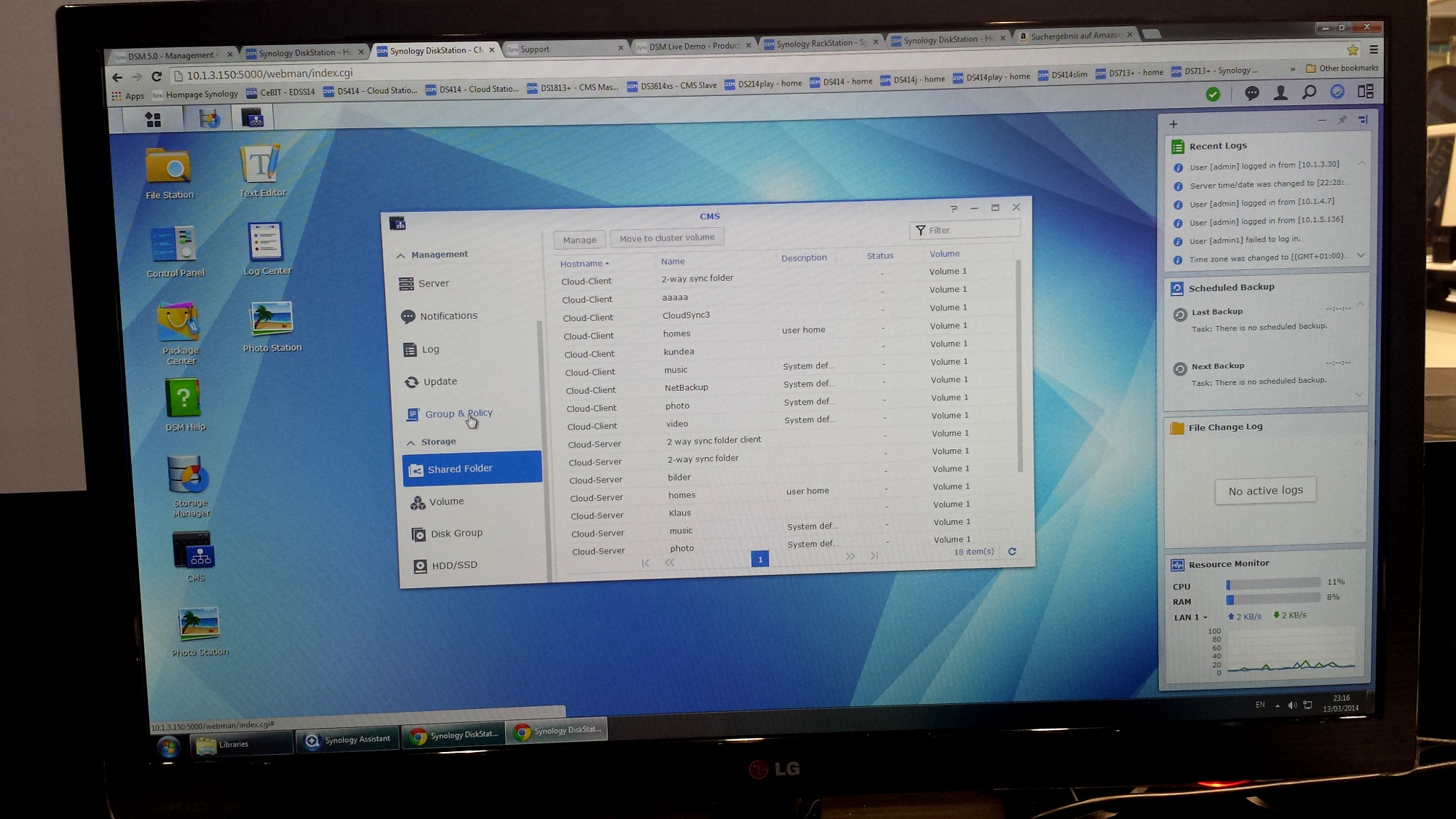Switch to the Synology RackStation browser tab
1456x819 pixels.
(x=821, y=43)
